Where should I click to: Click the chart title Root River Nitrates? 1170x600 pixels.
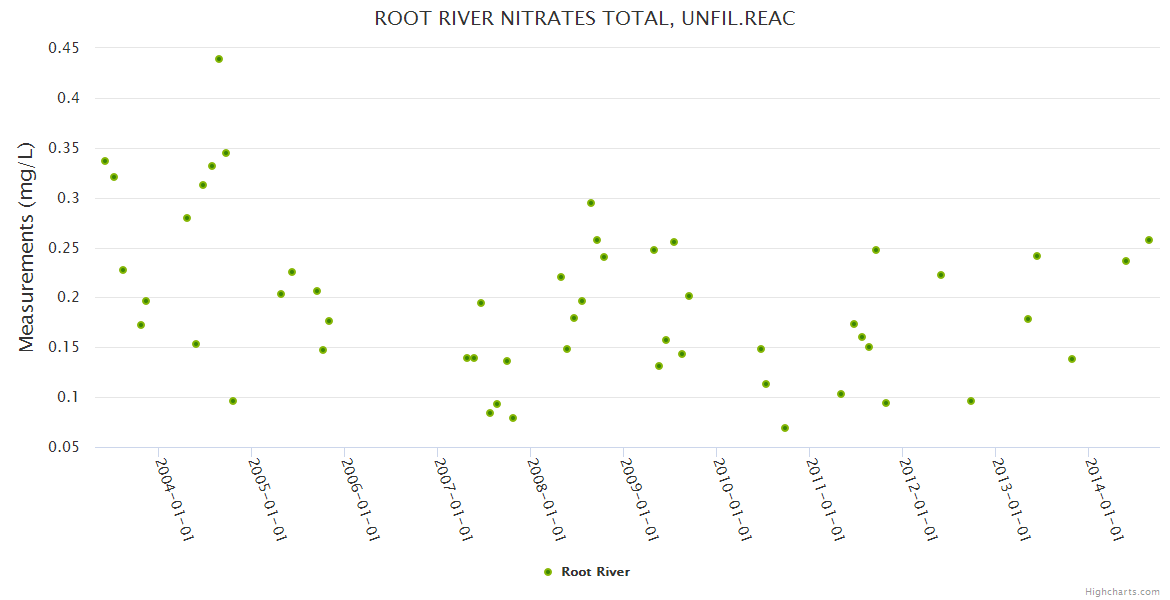(x=585, y=19)
